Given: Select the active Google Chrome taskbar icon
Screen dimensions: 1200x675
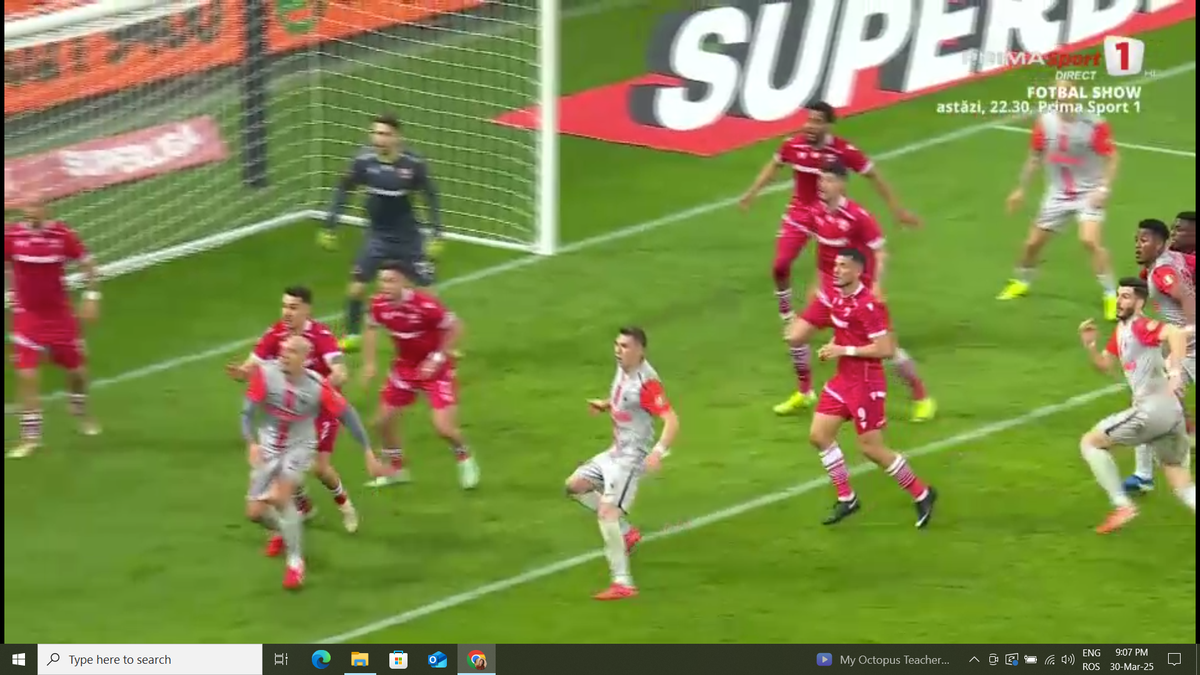Looking at the screenshot, I should tap(477, 659).
